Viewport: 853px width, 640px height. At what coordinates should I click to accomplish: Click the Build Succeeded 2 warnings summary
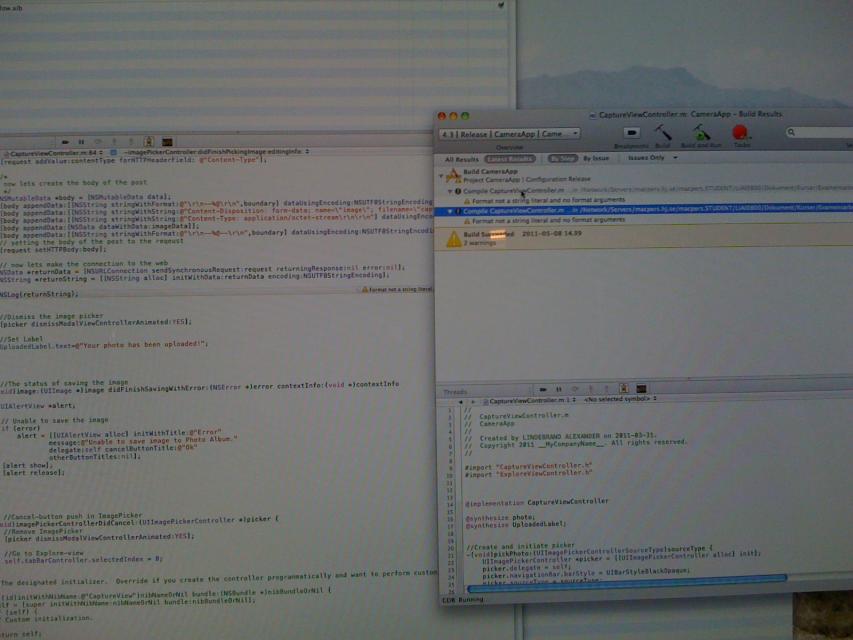point(522,238)
